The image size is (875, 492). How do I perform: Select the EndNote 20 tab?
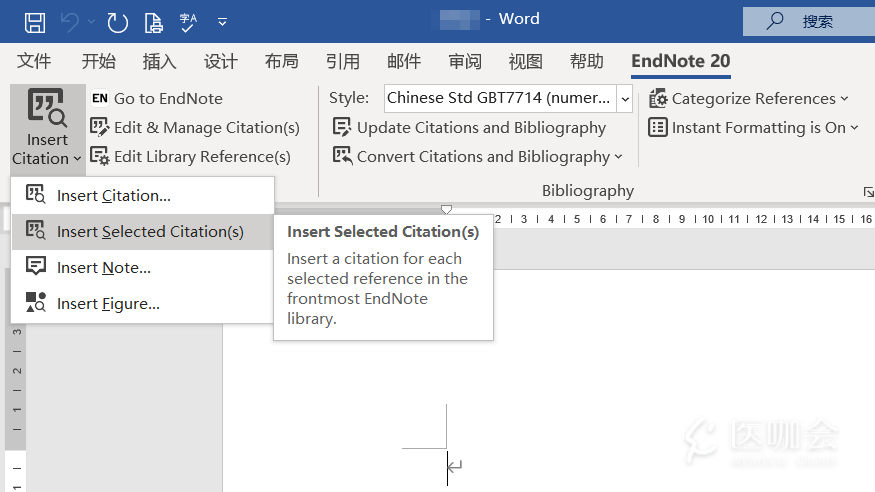(681, 61)
